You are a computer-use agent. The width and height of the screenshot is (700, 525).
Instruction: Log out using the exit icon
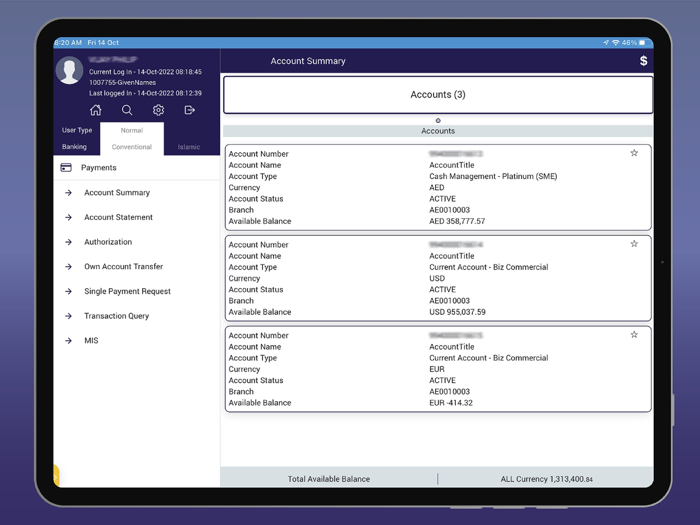coord(189,110)
